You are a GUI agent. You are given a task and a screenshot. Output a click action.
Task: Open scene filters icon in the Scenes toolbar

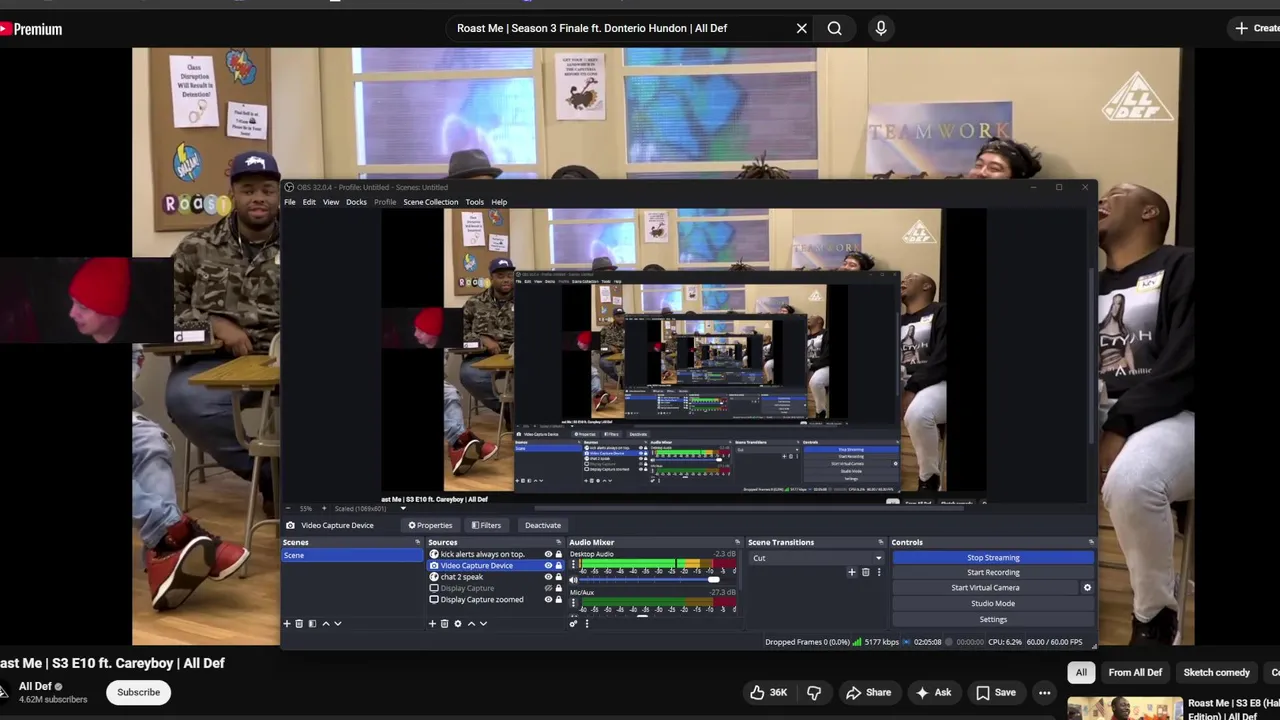point(312,624)
